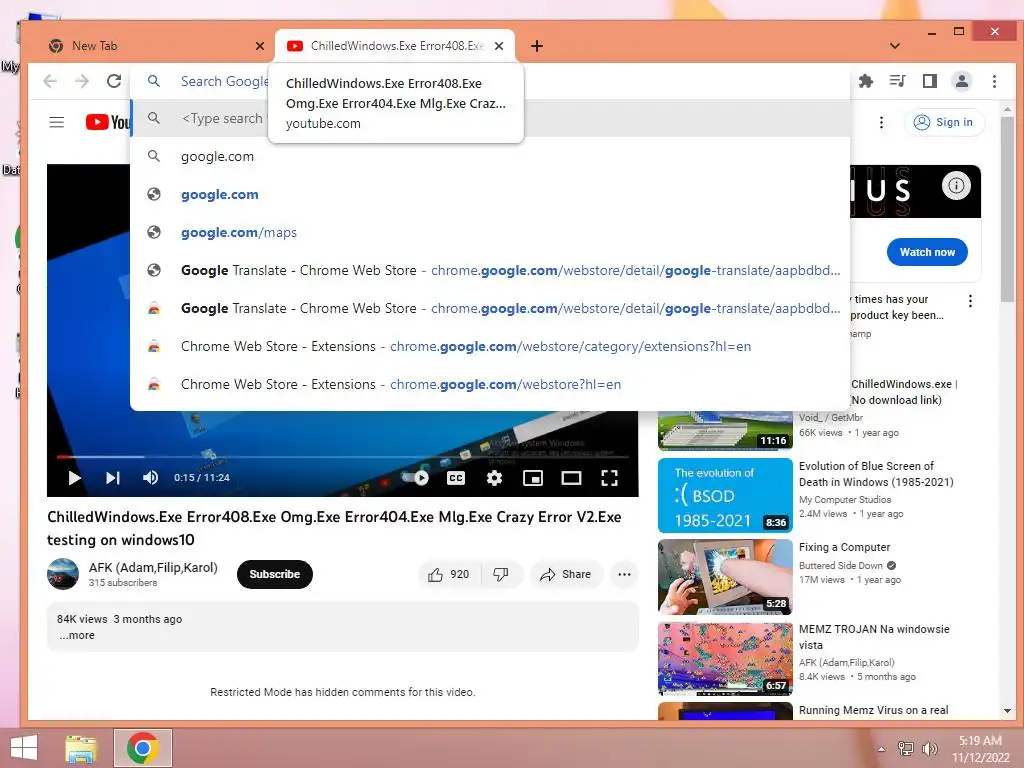
Task: Subscribe to the AFK channel
Action: click(x=274, y=574)
